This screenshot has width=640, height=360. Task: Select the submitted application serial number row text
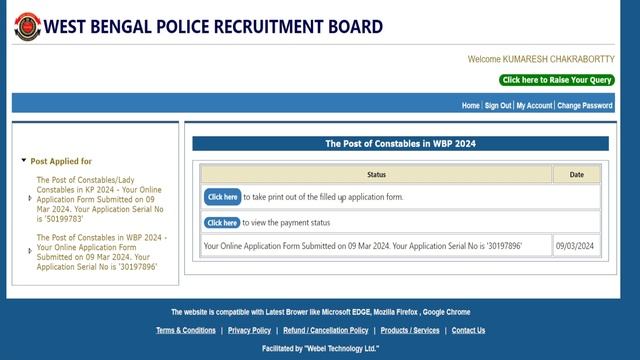click(363, 246)
